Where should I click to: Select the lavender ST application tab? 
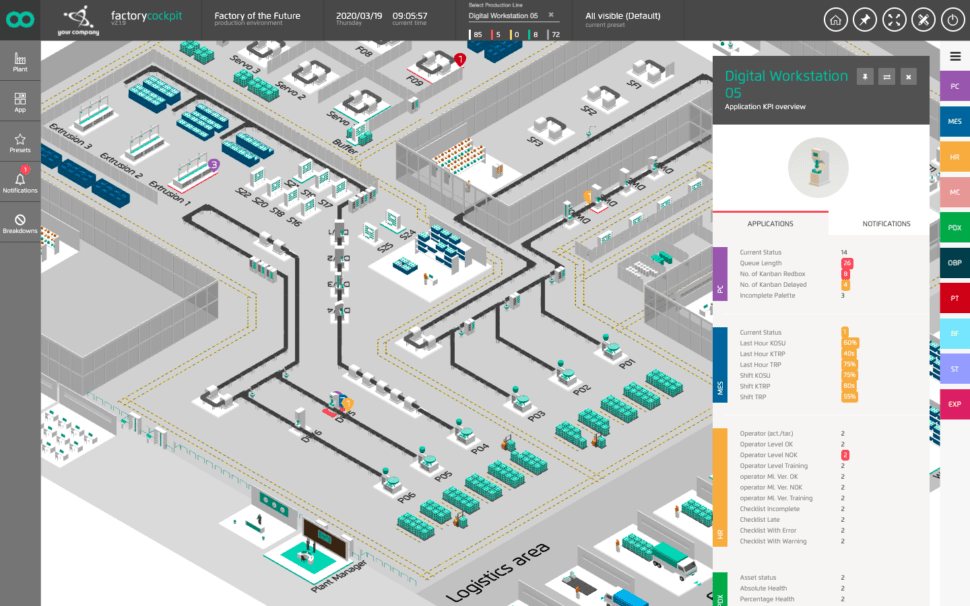point(955,369)
